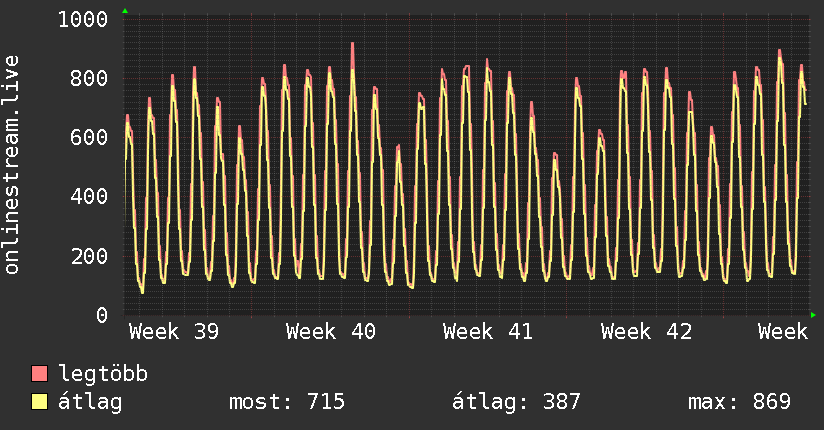Click the Week 42 axis label
The height and width of the screenshot is (430, 824).
(646, 332)
